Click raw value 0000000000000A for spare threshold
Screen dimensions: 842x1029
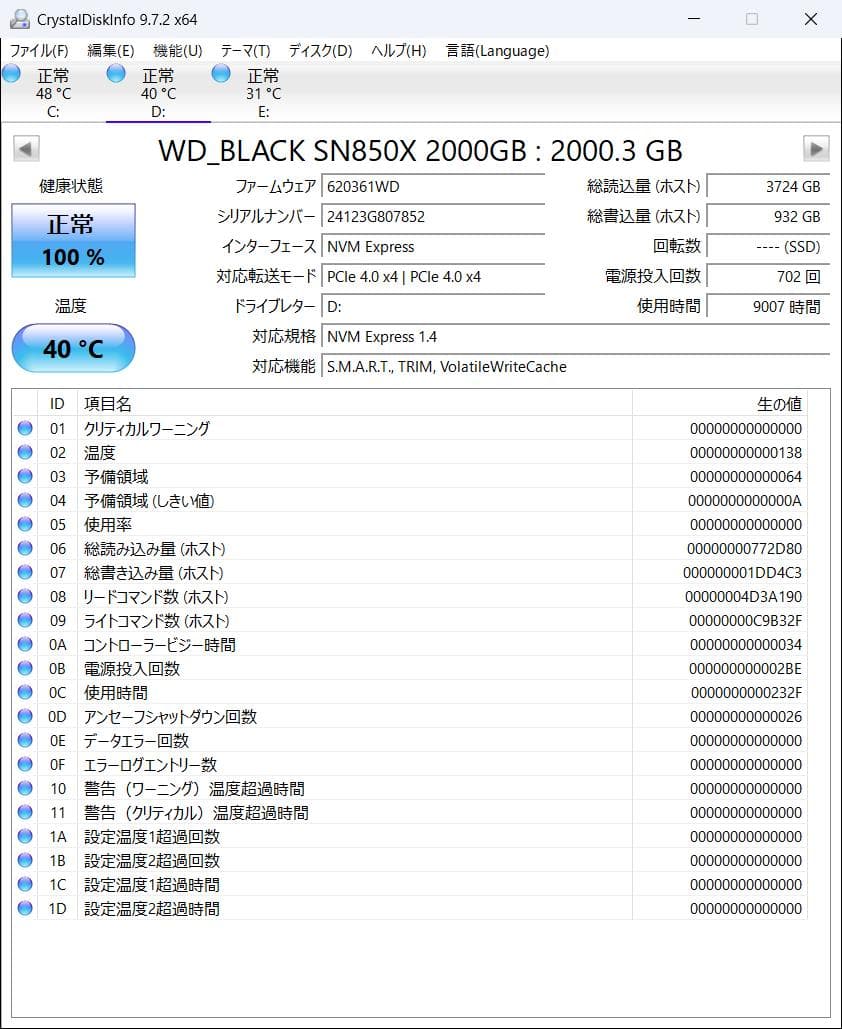(x=745, y=501)
